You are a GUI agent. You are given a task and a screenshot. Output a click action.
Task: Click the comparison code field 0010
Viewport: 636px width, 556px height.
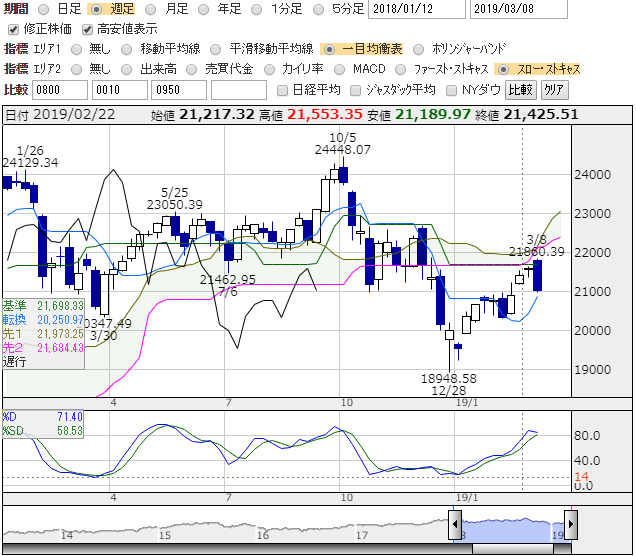pyautogui.click(x=120, y=90)
